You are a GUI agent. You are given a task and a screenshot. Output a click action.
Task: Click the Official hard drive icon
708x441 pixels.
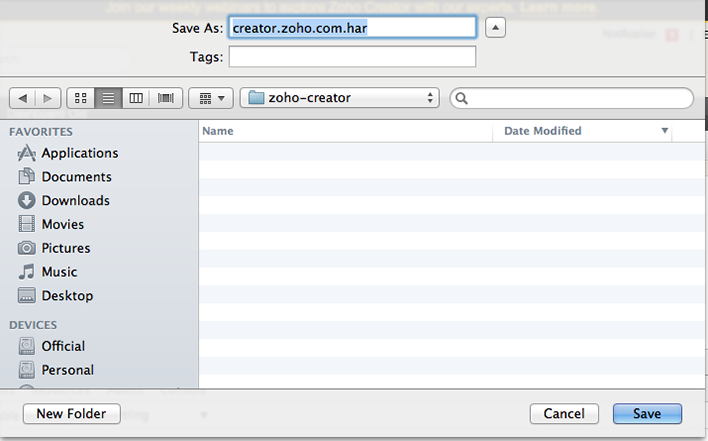(27, 346)
